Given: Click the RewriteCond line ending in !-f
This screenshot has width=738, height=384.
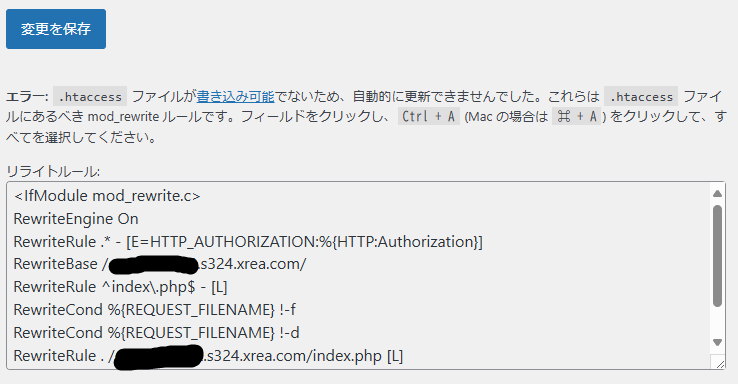Looking at the screenshot, I should pyautogui.click(x=154, y=310).
